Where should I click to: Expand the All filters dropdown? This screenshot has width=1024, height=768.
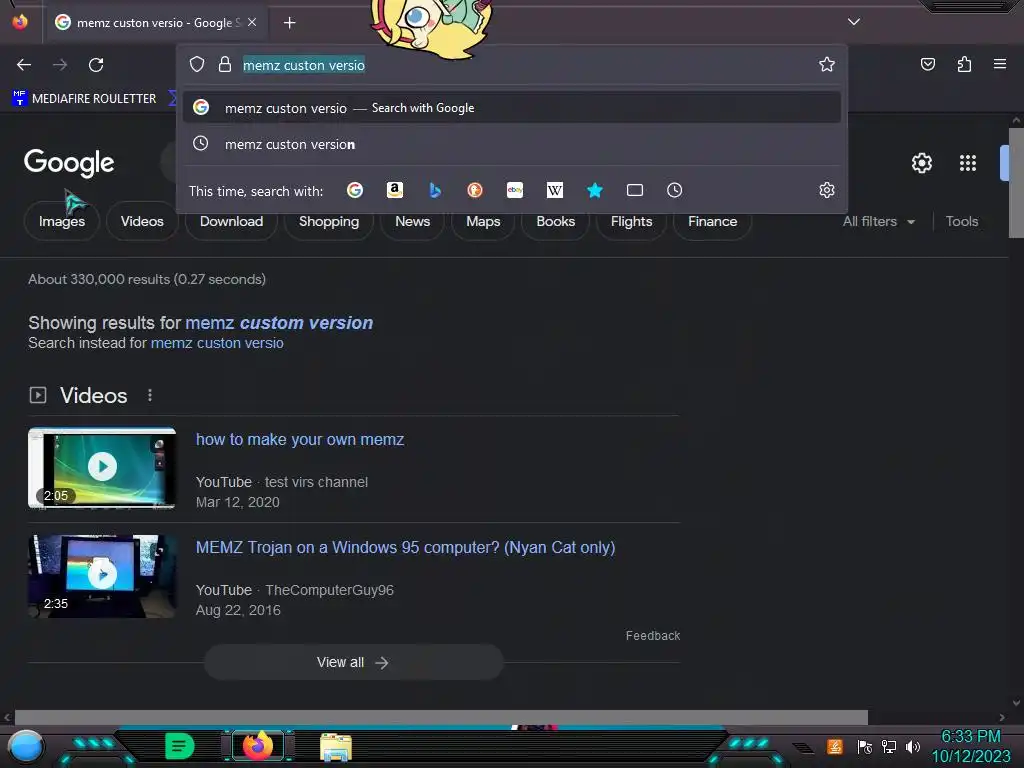[x=878, y=221]
